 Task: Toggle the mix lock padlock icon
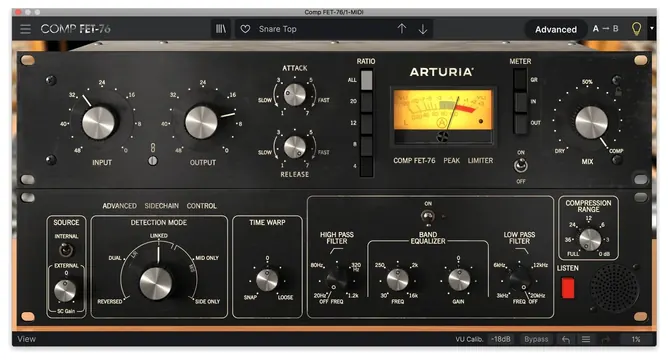point(618,91)
